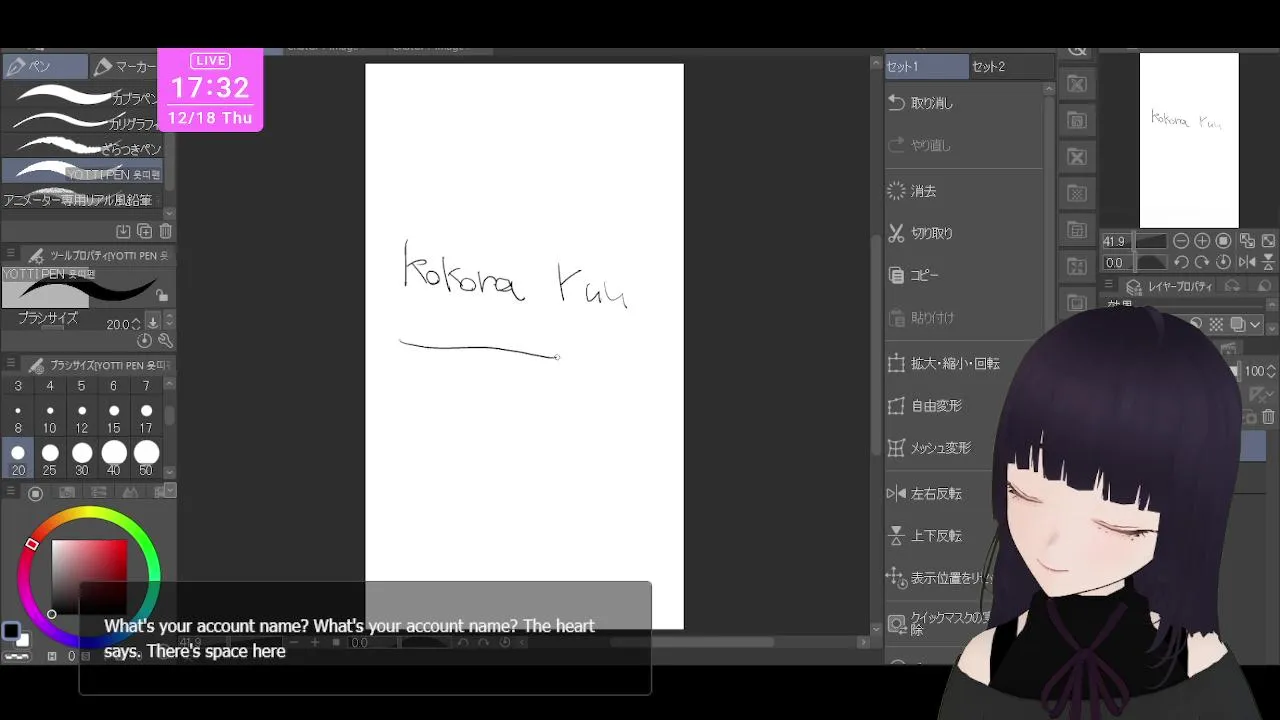This screenshot has height=720, width=1280.
Task: Switch to the セット1 tab
Action: pyautogui.click(x=926, y=67)
